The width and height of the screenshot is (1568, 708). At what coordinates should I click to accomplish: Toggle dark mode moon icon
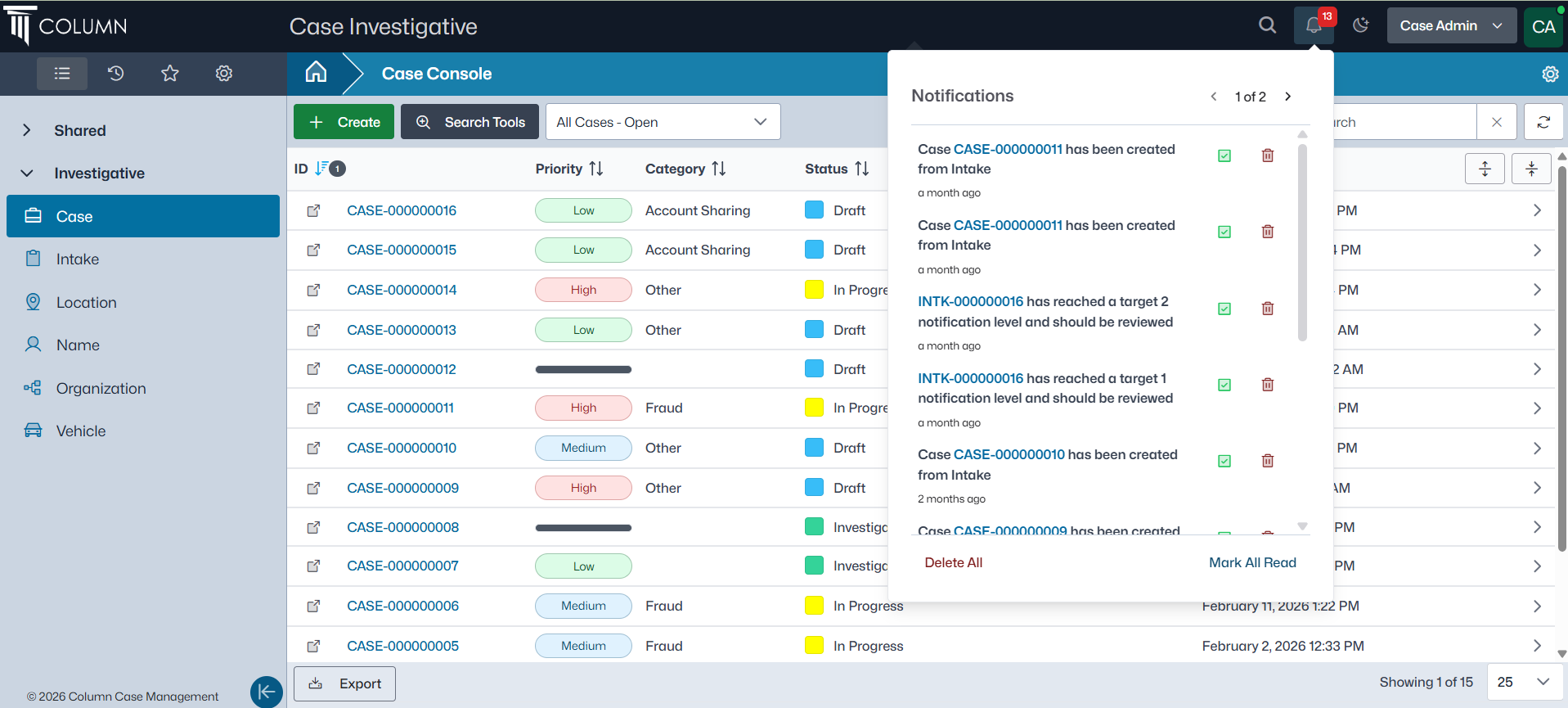(x=1360, y=25)
